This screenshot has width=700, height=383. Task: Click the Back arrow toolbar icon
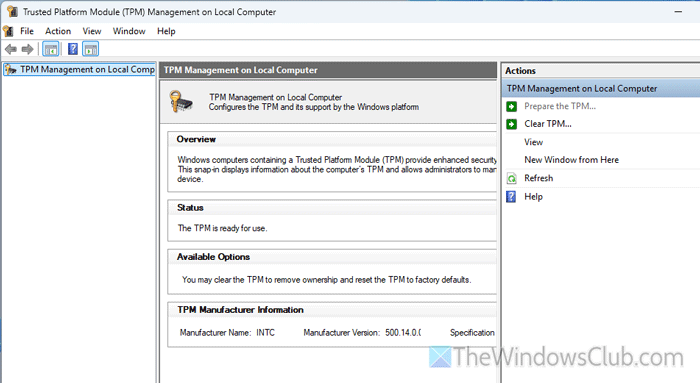[x=11, y=49]
